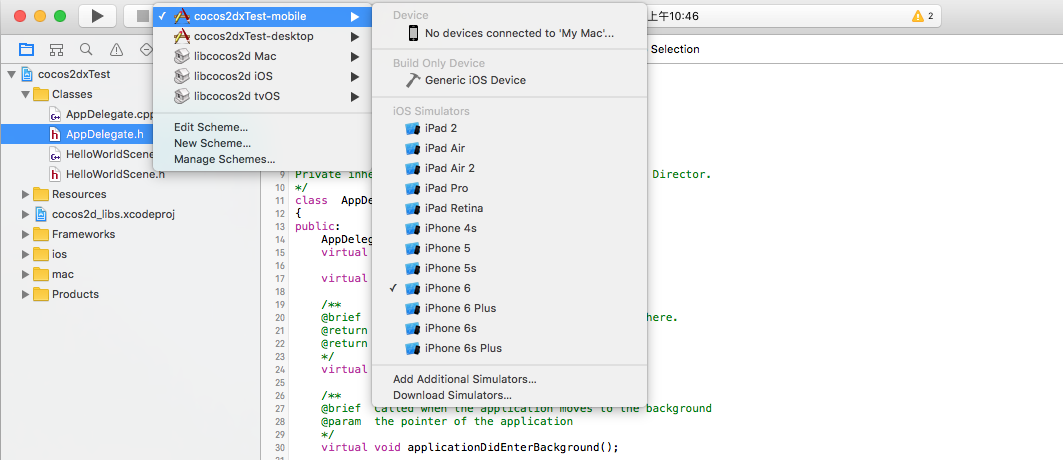Click the Stop button in toolbar
The image size is (1063, 460).
click(140, 16)
